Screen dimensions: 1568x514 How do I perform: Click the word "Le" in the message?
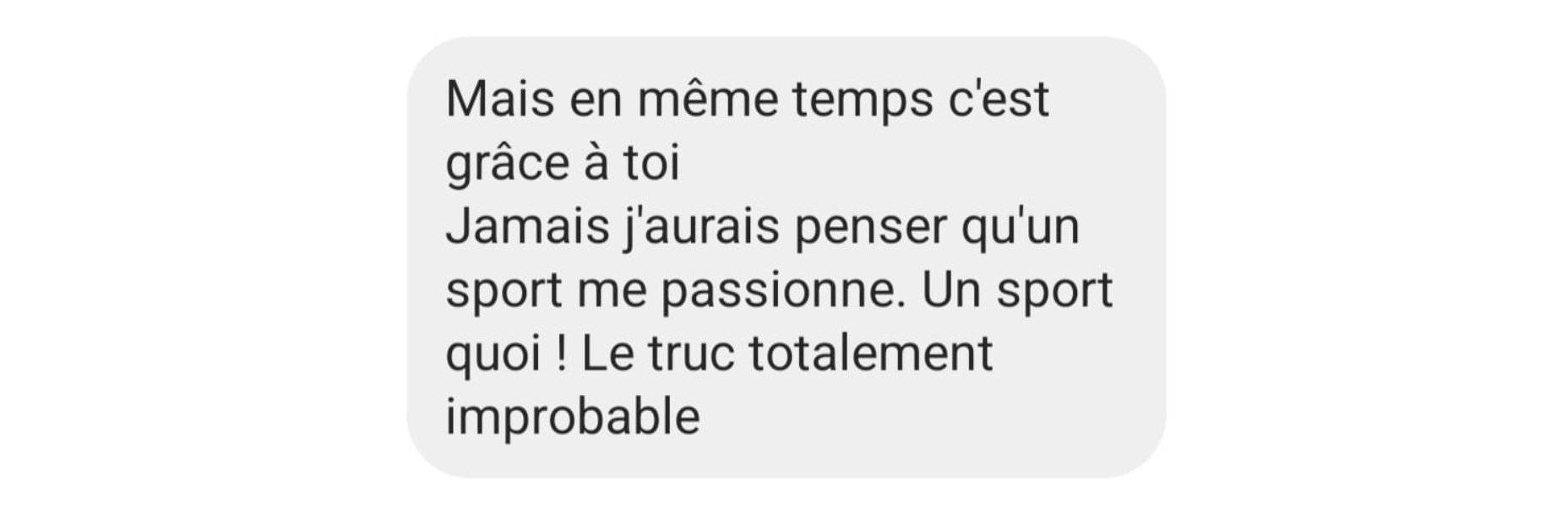[607, 353]
